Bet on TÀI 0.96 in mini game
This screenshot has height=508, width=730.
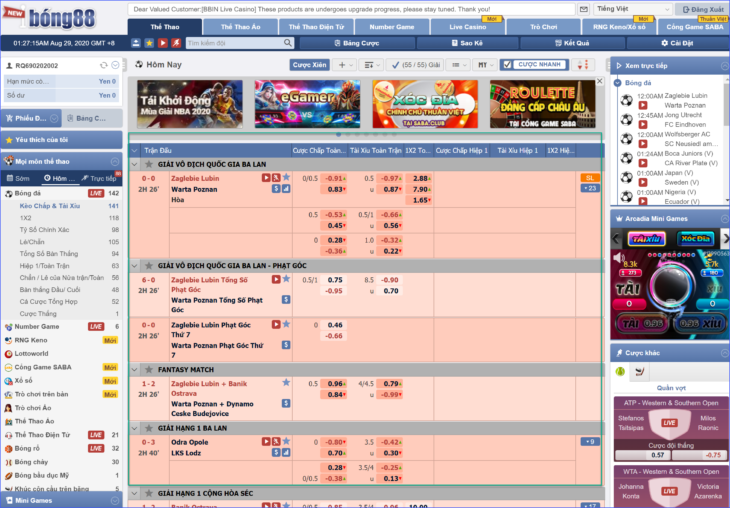click(642, 323)
